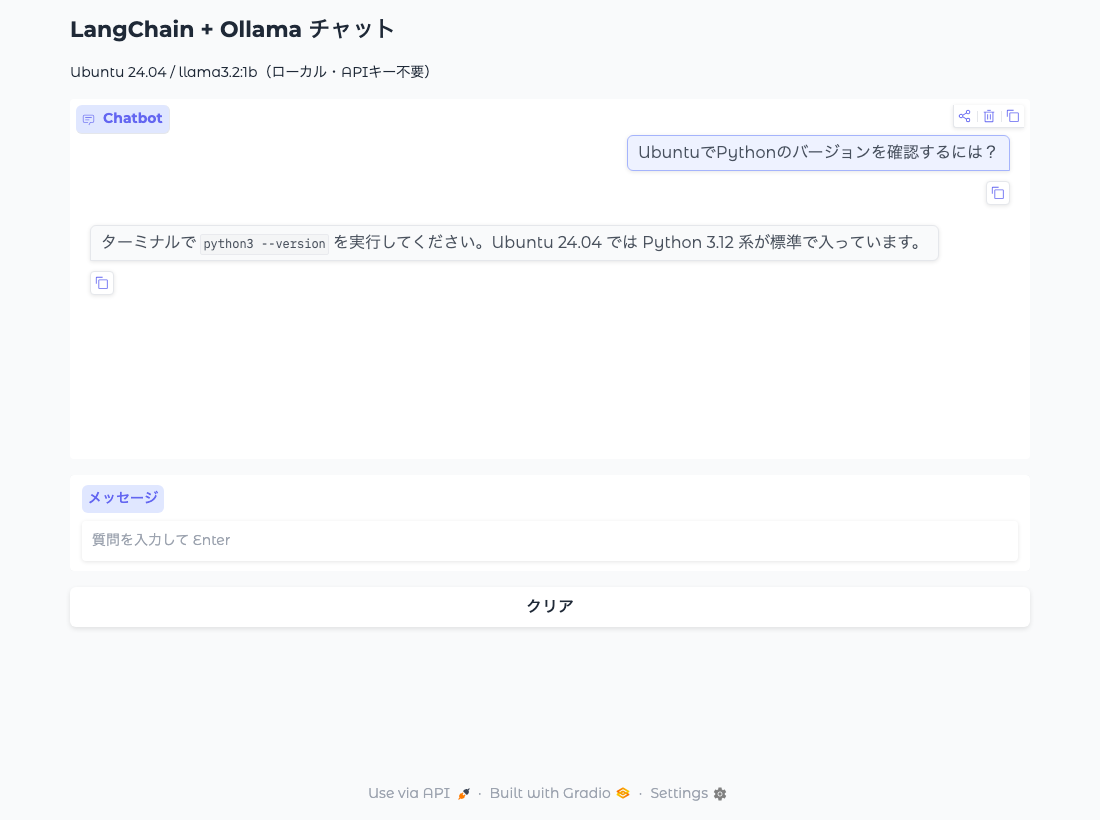Copy the bot answer about python3 --version
Screen dimensions: 1100x820
pos(102,283)
